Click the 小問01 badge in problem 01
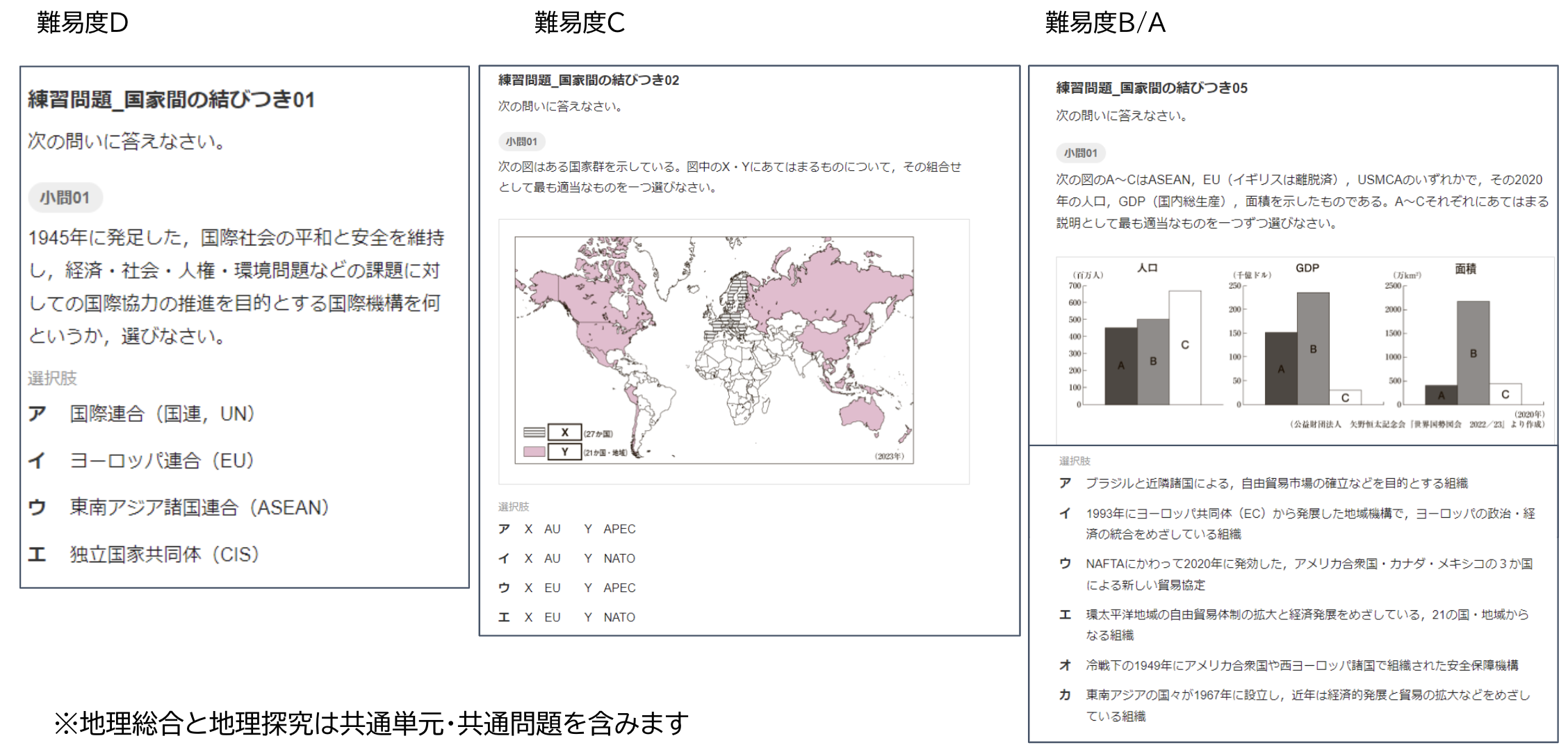The width and height of the screenshot is (1568, 752). pos(65,198)
